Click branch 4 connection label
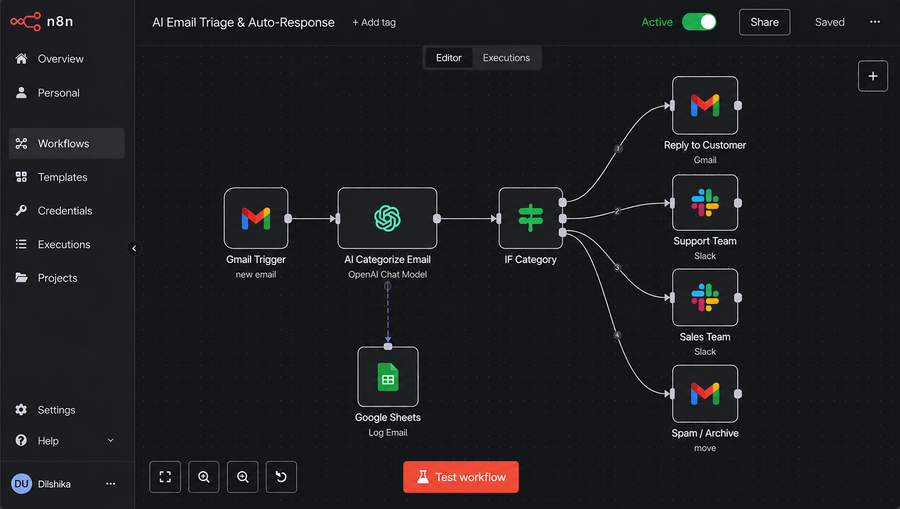This screenshot has height=509, width=900. [617, 335]
